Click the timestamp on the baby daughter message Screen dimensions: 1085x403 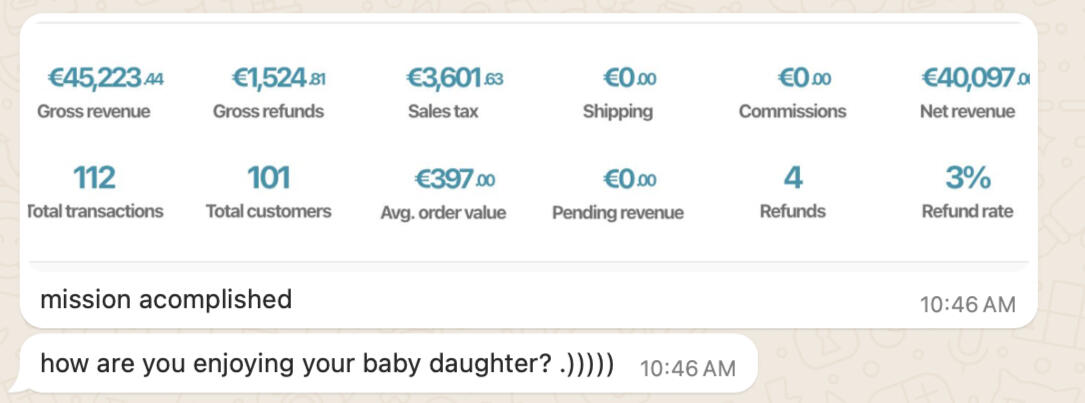point(687,368)
